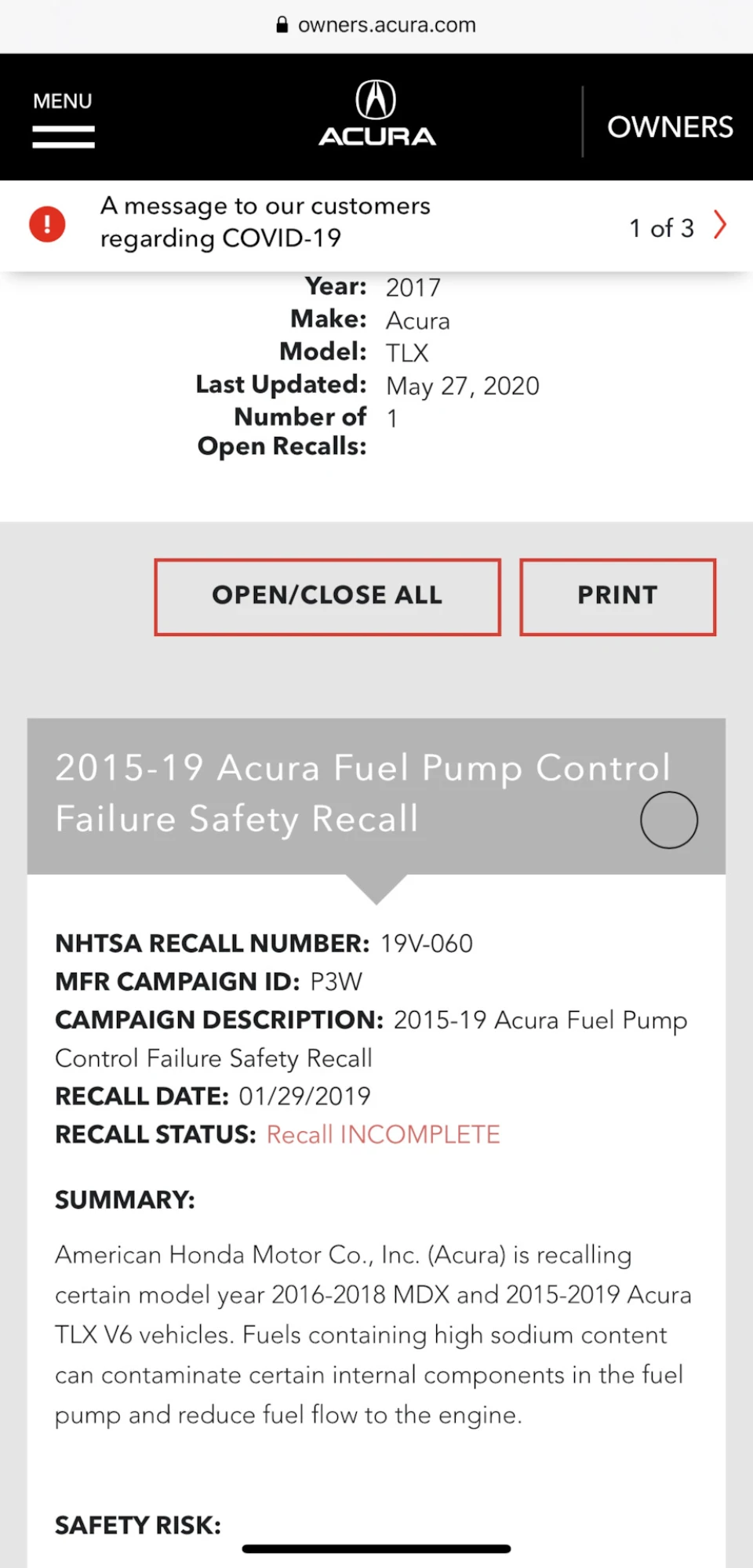Click the Recall INCOMPLETE status text

384,1134
